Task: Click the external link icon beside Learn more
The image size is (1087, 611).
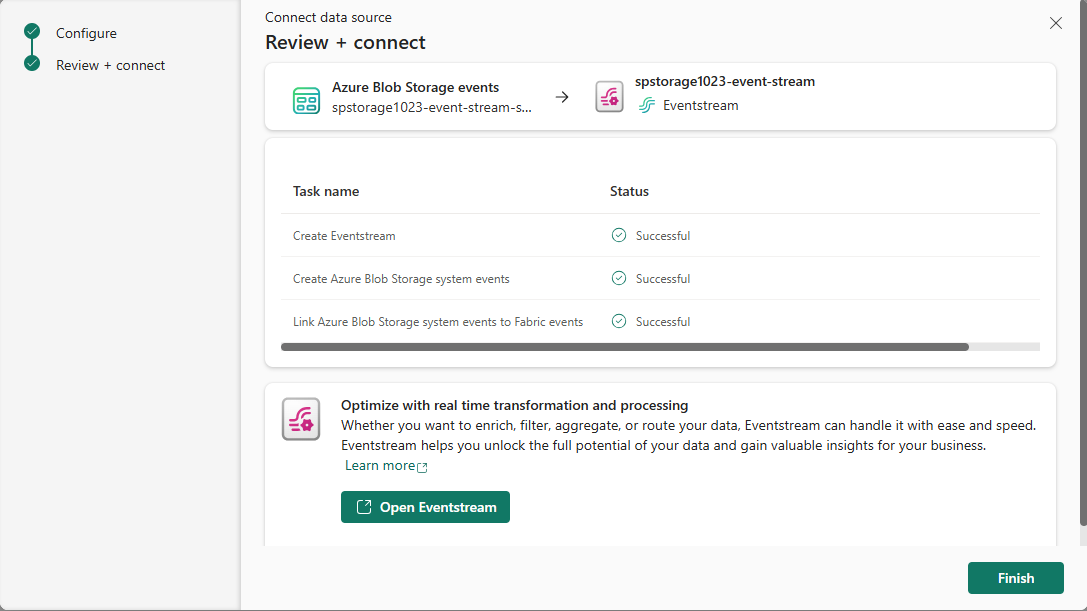Action: [x=422, y=467]
